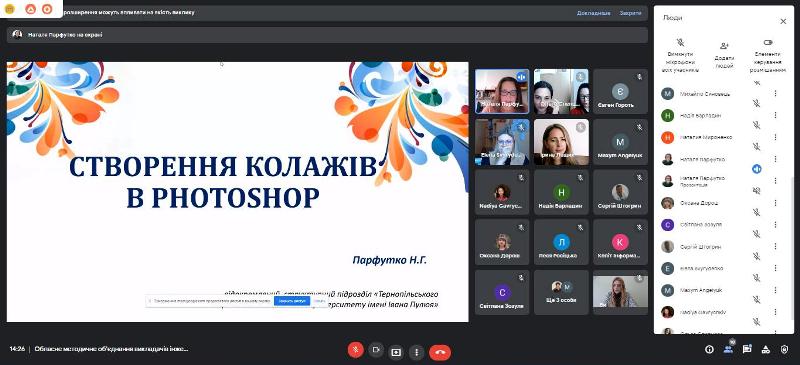Toggle the people panel icon in the bottom bar
This screenshot has width=800, height=365.
(x=728, y=349)
